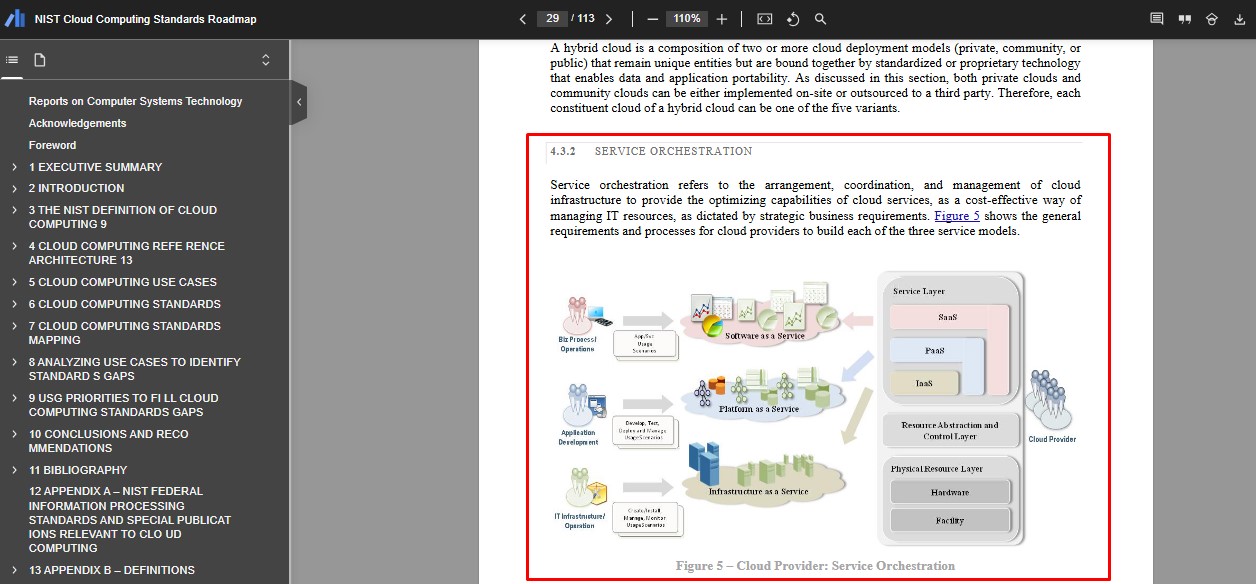Screen dimensions: 1256x584
Task: Expand the 2 INTRODUCTION section
Action: [x=14, y=188]
